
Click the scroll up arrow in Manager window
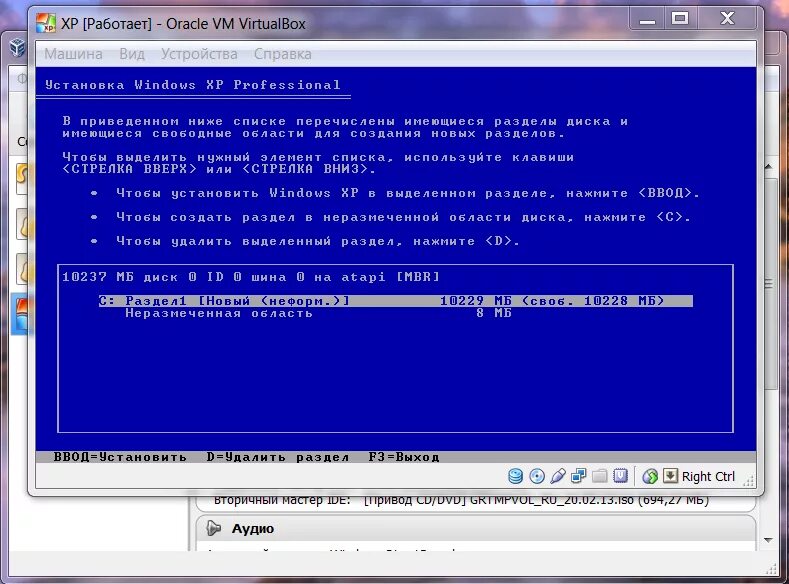tap(768, 166)
